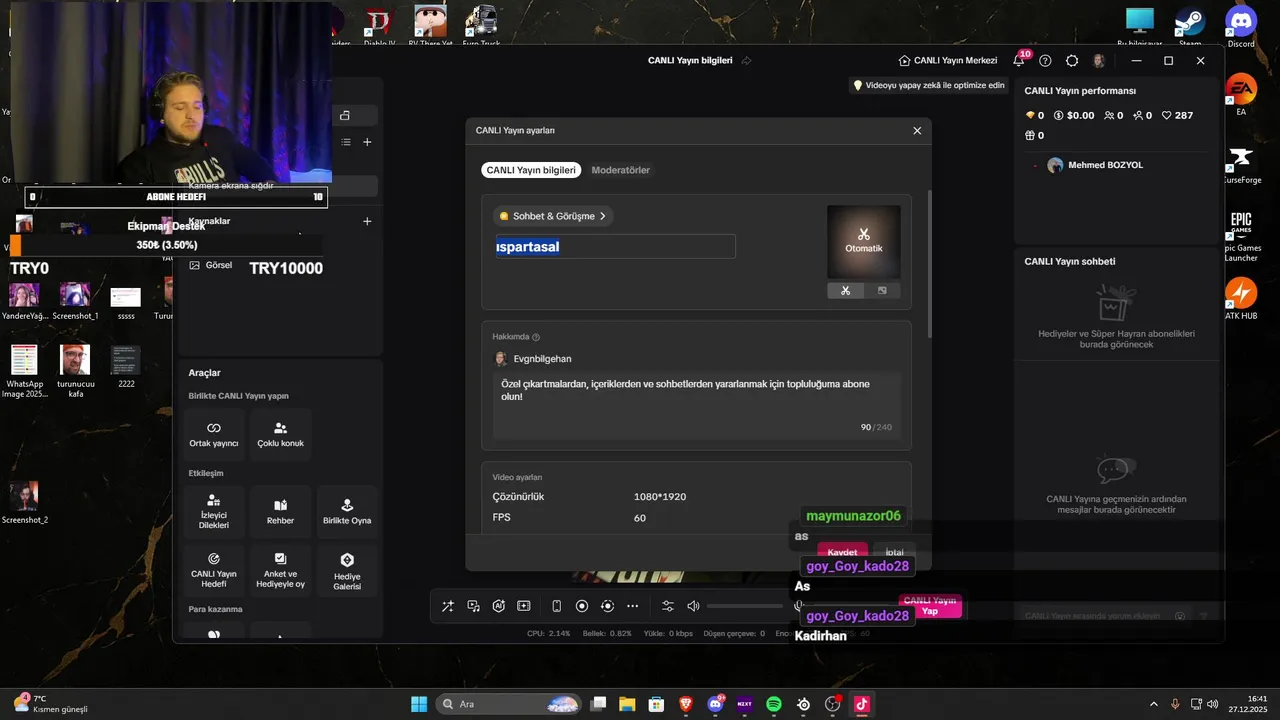Open Brave browser from the taskbar

coord(686,704)
